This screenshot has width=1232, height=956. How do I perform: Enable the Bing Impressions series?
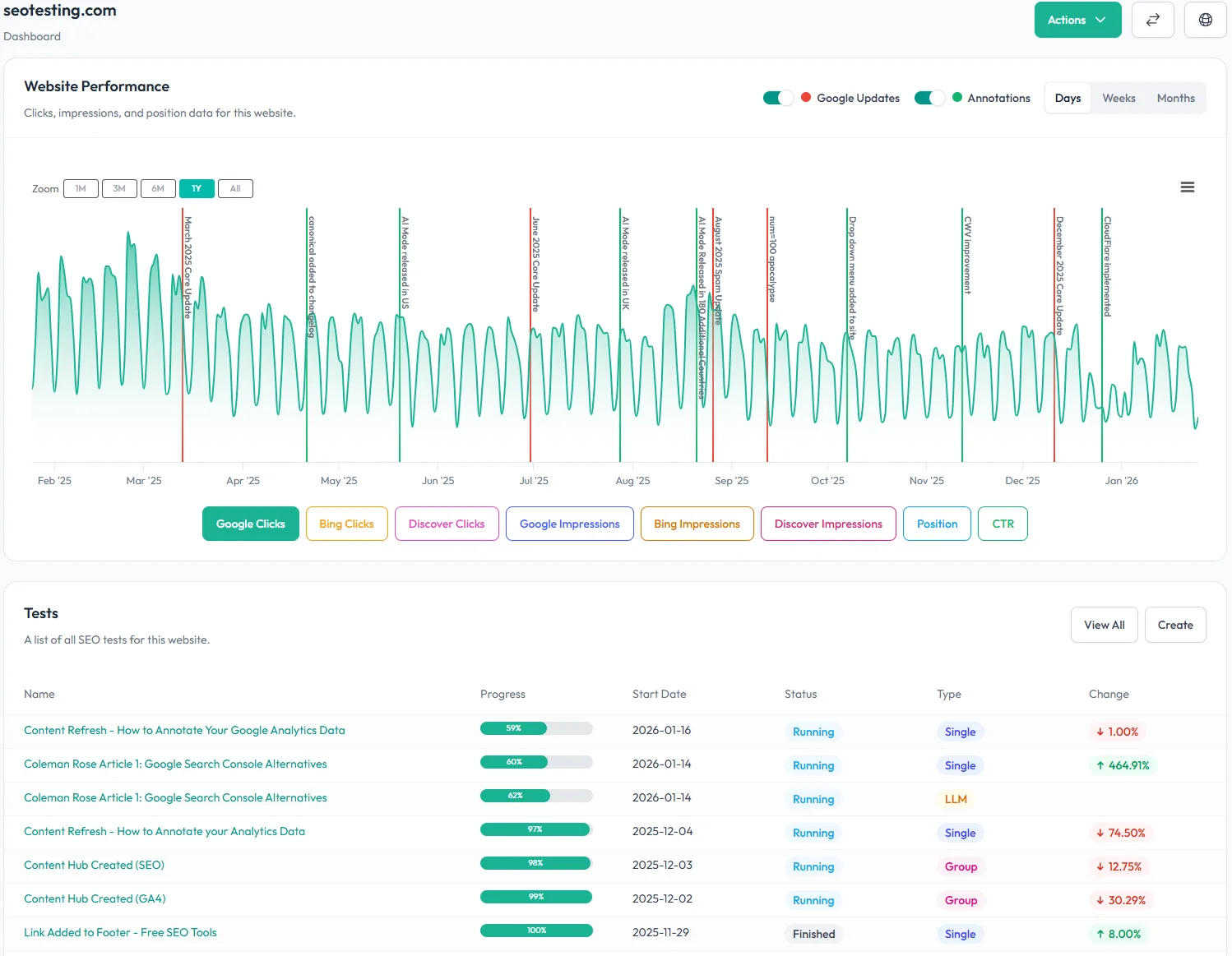(x=697, y=524)
